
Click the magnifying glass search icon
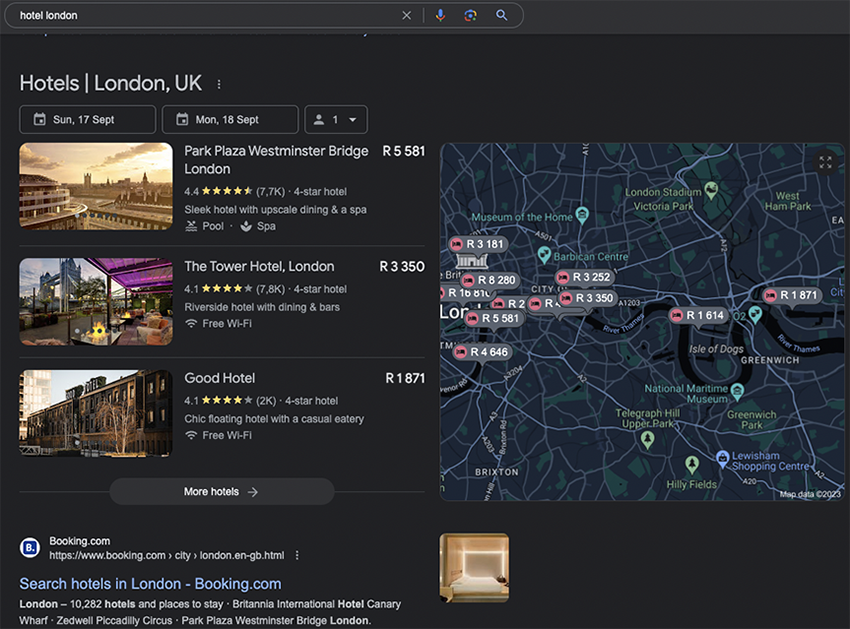point(501,15)
